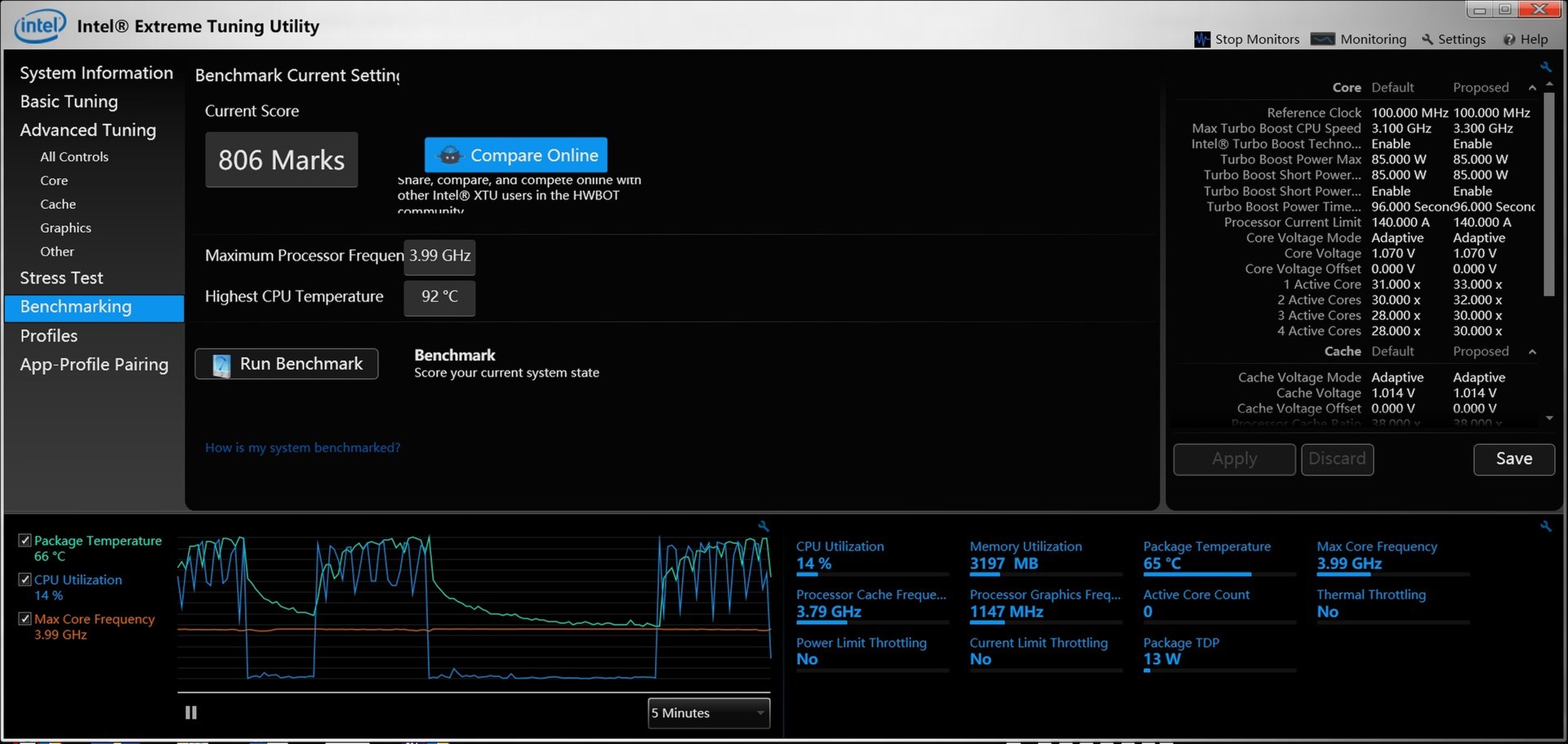Viewport: 1568px width, 744px height.
Task: Select the Benchmarking section
Action: tap(94, 307)
